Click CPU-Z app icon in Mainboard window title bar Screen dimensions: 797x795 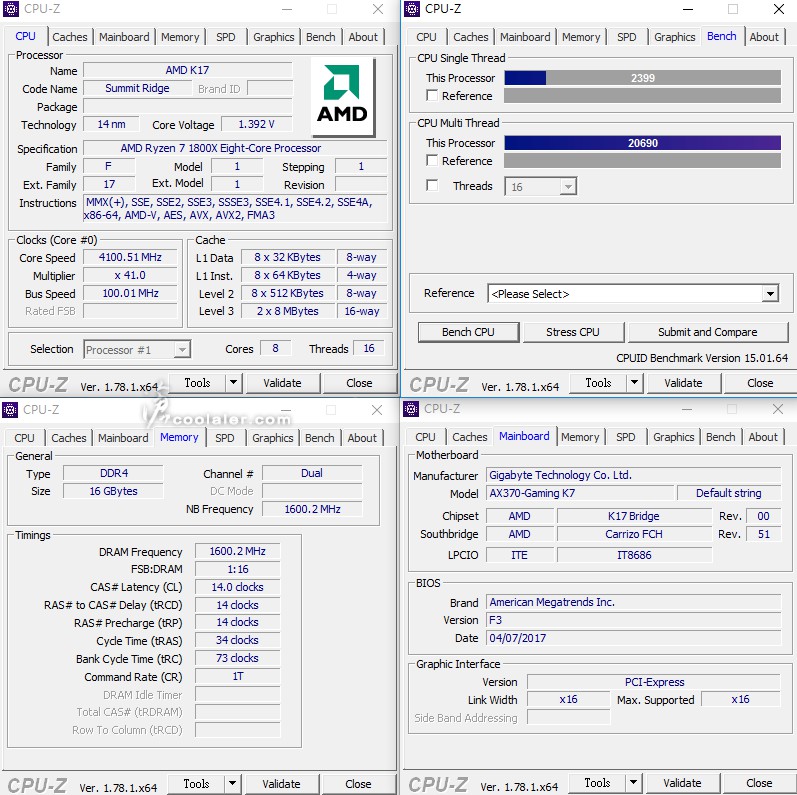pyautogui.click(x=411, y=409)
